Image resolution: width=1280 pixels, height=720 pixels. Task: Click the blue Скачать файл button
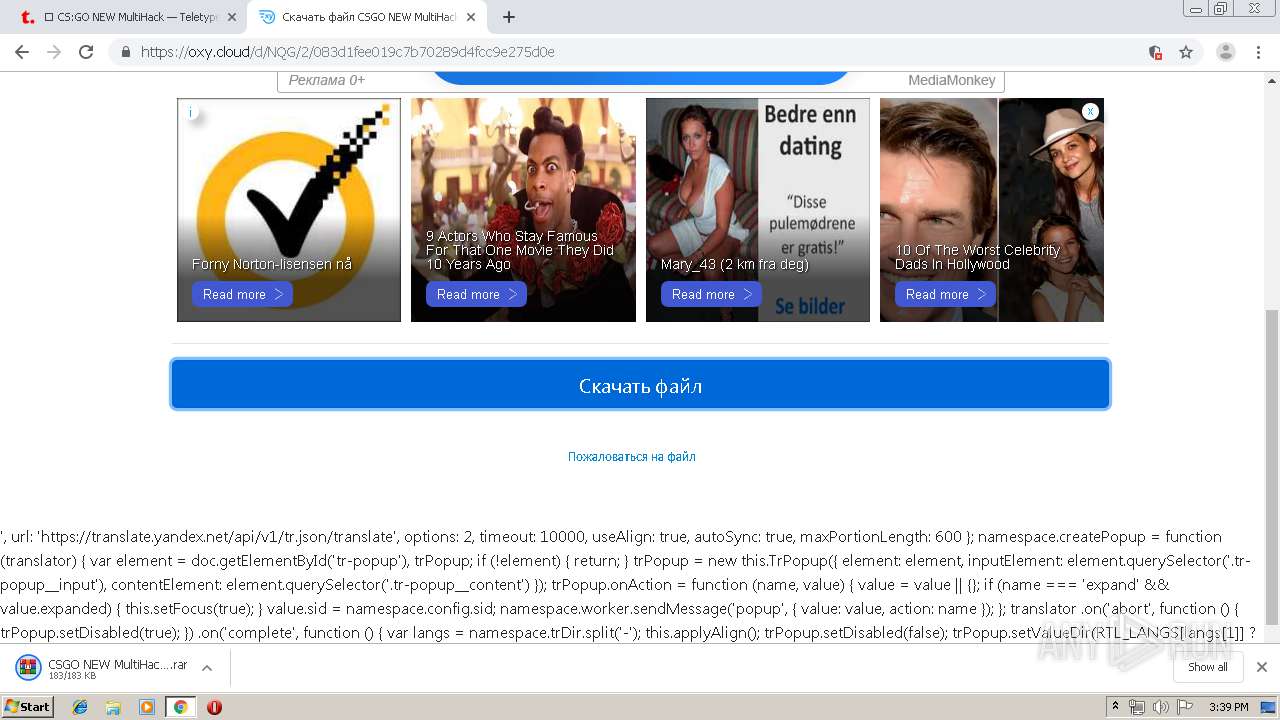pos(640,385)
